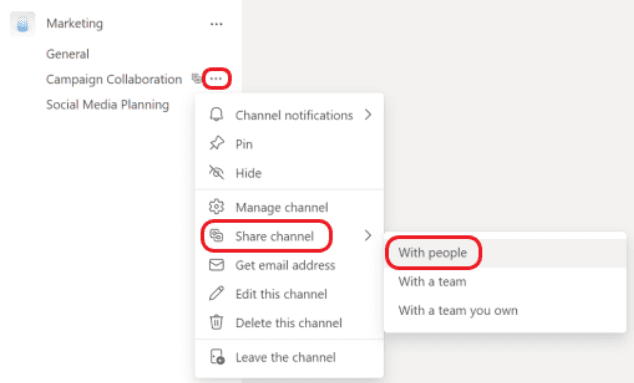Click the gear icon for Manage channel
This screenshot has height=383, width=634.
click(x=216, y=207)
